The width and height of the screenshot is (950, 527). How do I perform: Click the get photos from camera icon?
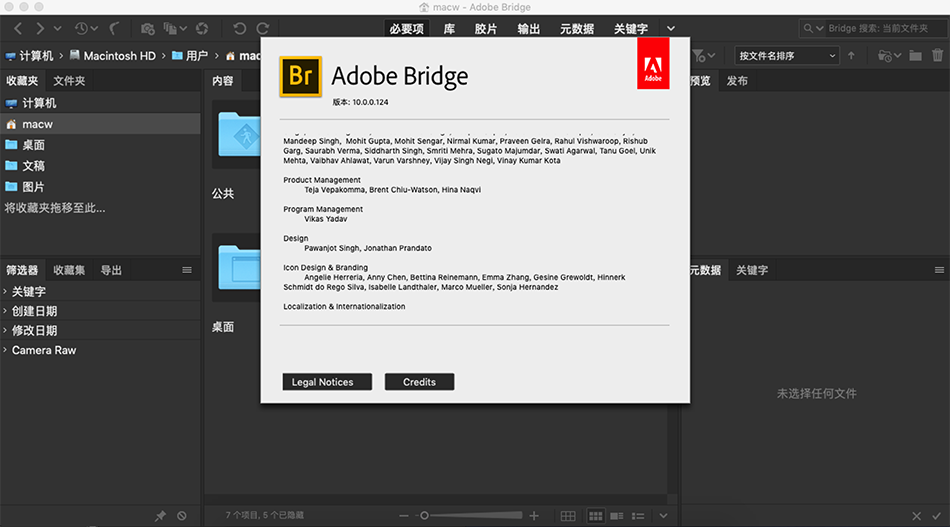[x=147, y=28]
